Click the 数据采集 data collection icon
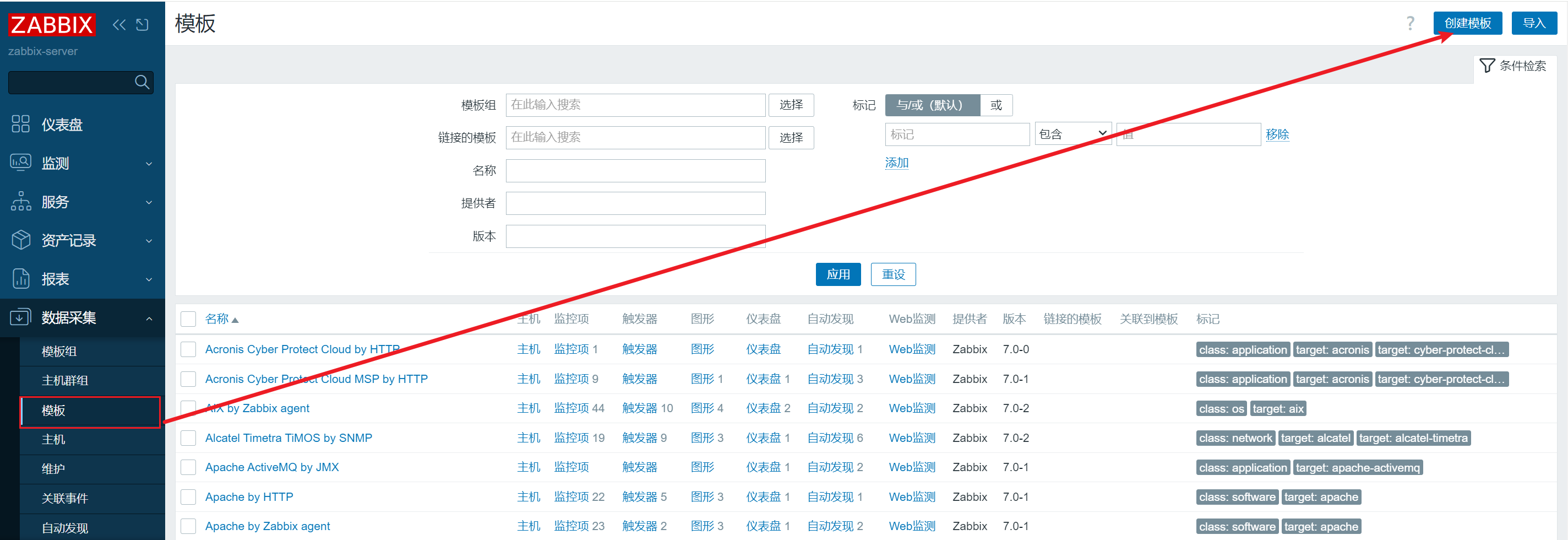This screenshot has height=540, width=1568. 21,317
